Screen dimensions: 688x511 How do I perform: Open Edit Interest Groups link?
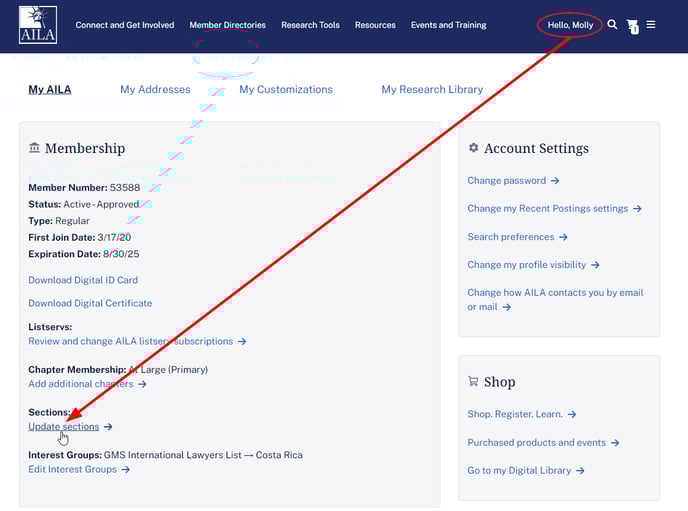[x=73, y=469]
